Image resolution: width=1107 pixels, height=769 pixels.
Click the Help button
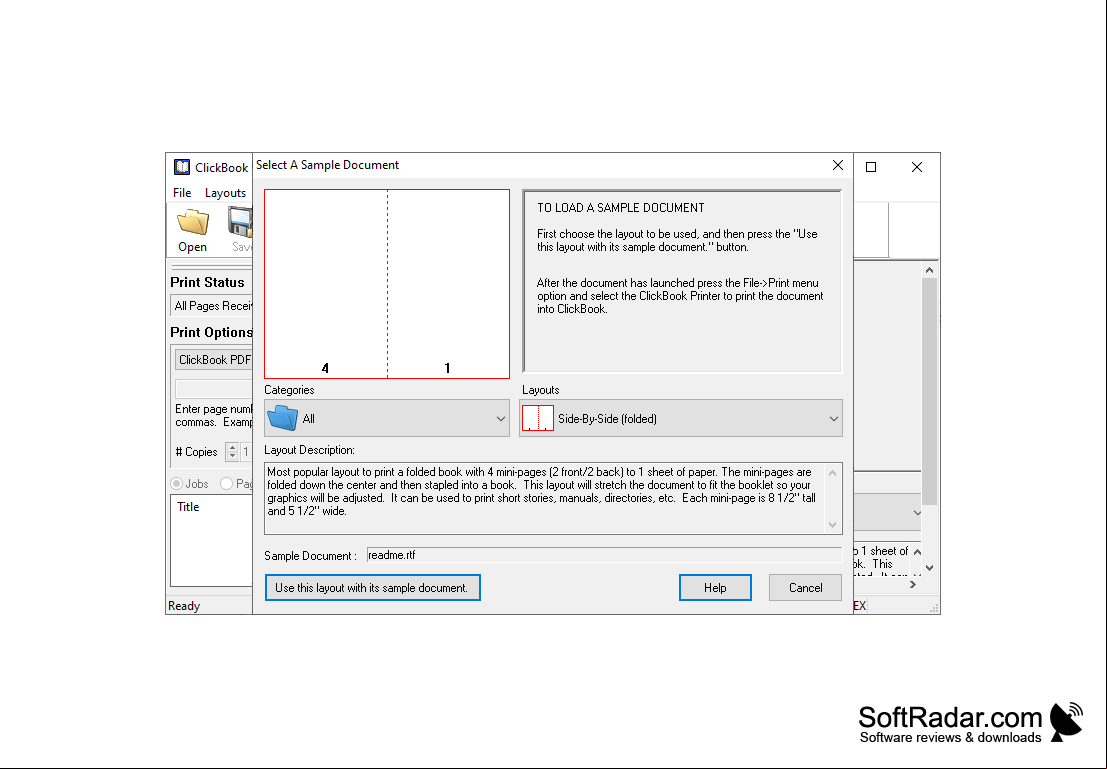pos(715,588)
